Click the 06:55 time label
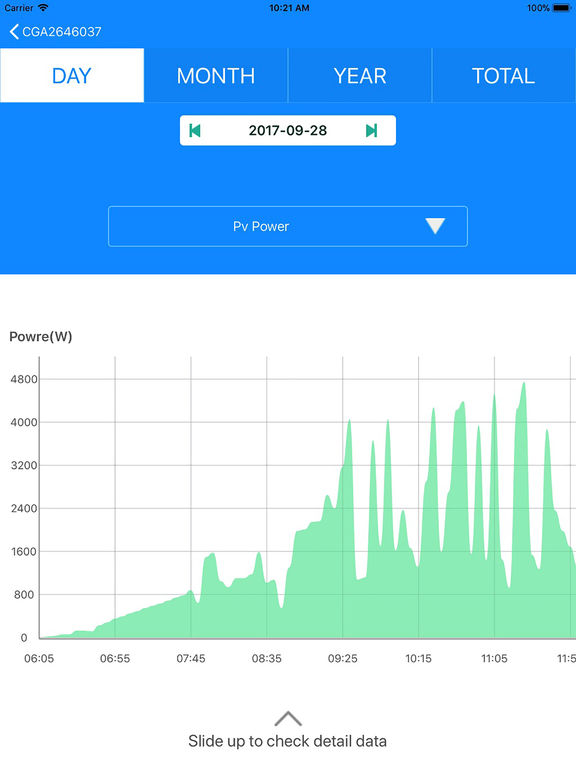576x768 pixels. click(x=115, y=659)
